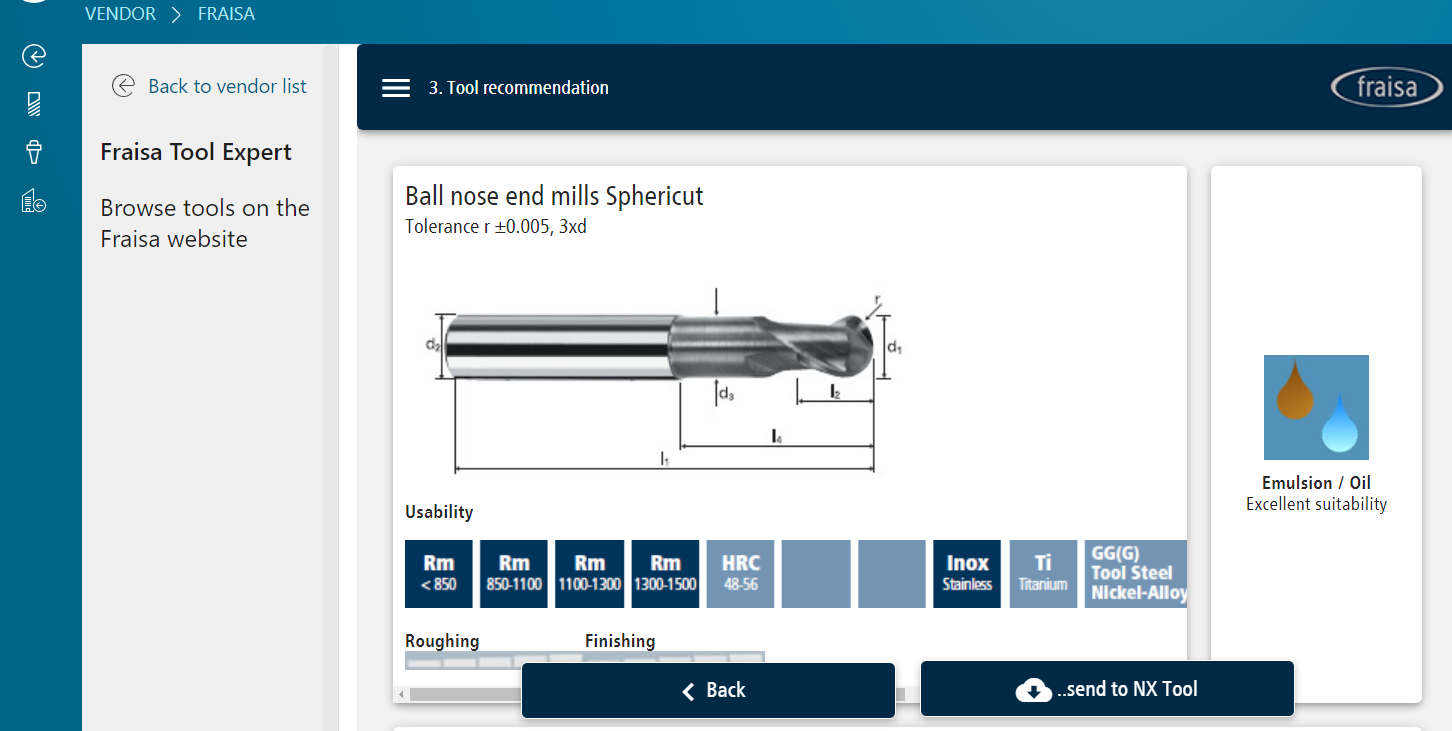
Task: Click the 'Excellent suitability' text
Action: [x=1316, y=505]
